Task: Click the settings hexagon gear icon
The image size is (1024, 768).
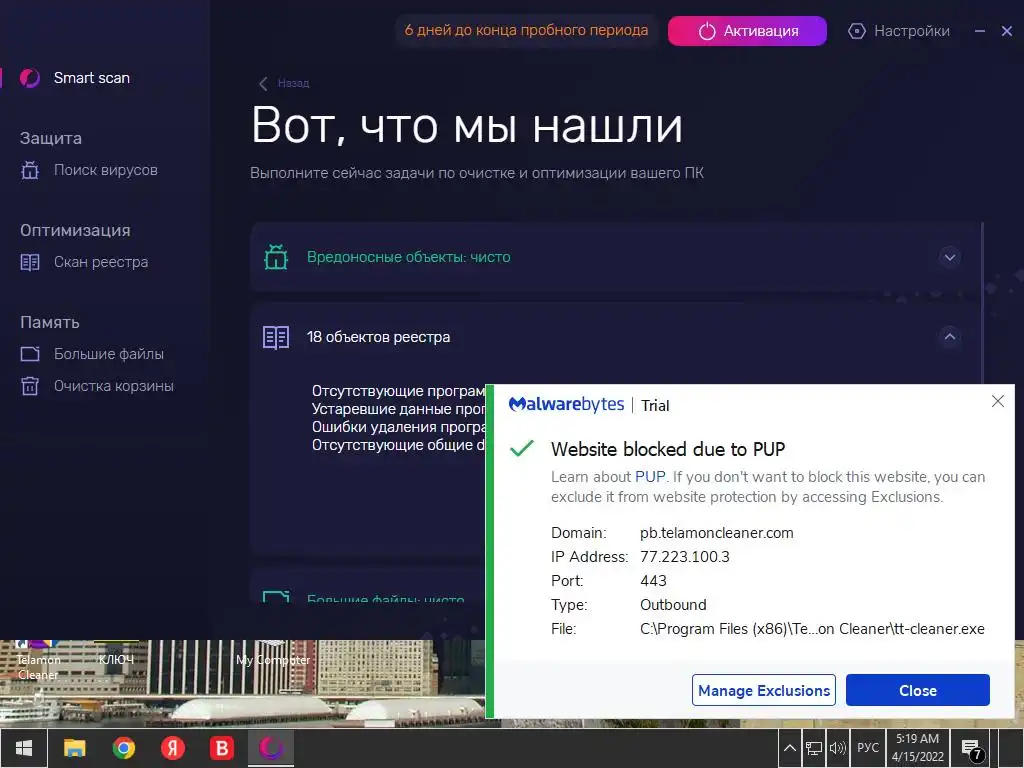Action: tap(857, 31)
